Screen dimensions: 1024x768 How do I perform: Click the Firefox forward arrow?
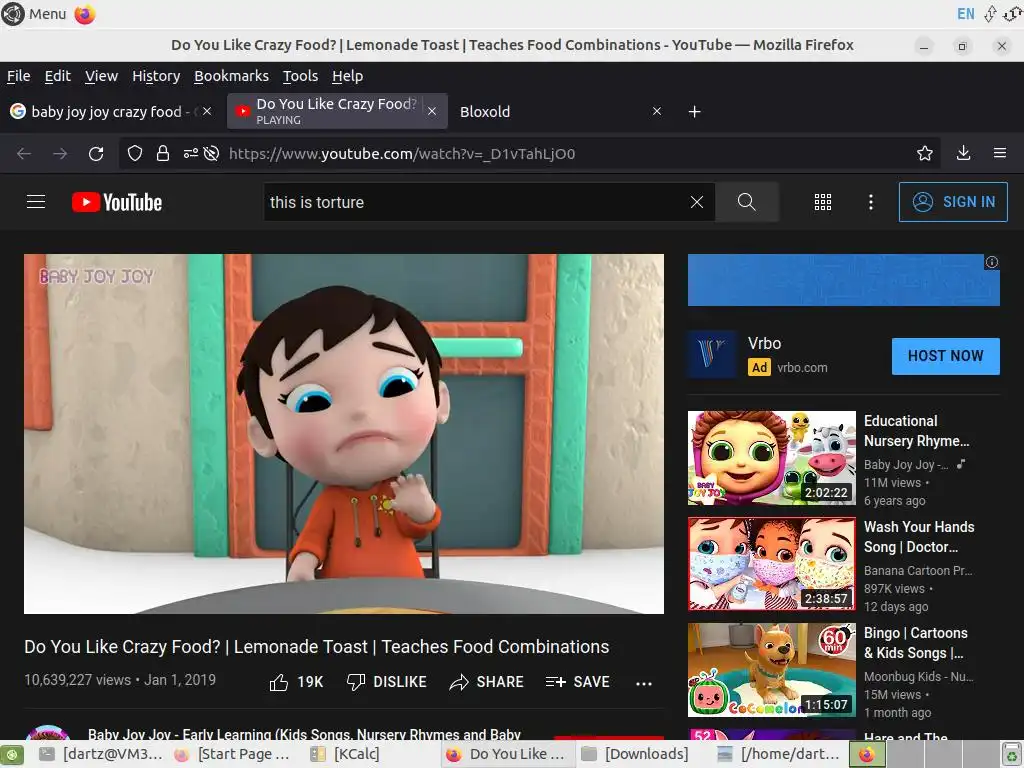click(60, 153)
